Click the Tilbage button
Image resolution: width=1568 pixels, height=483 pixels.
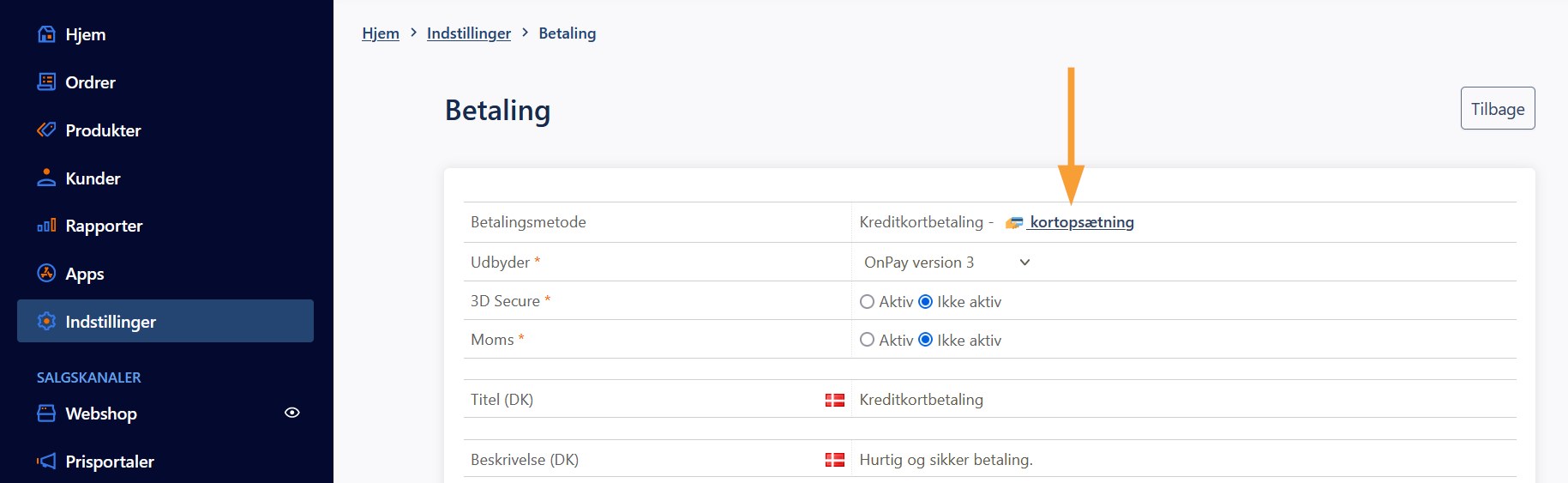(1498, 108)
